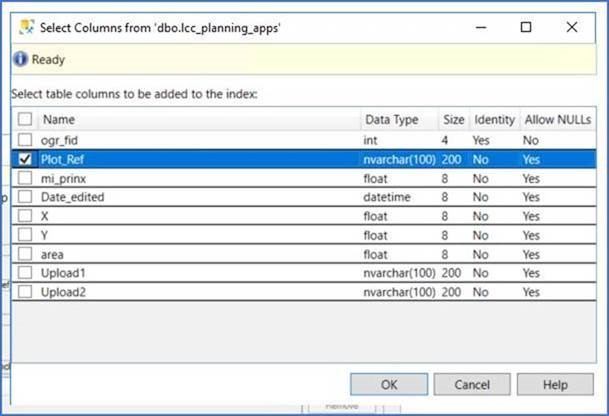Check the Upload2 column checkbox

click(x=25, y=292)
